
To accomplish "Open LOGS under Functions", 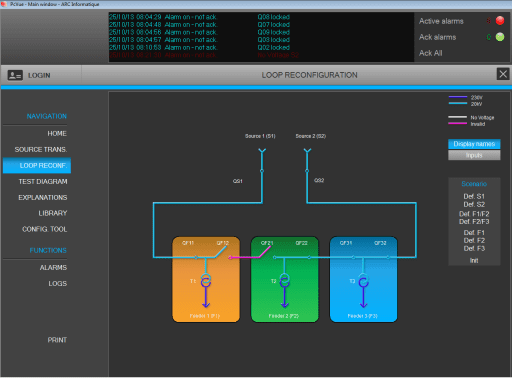I will [58, 284].
